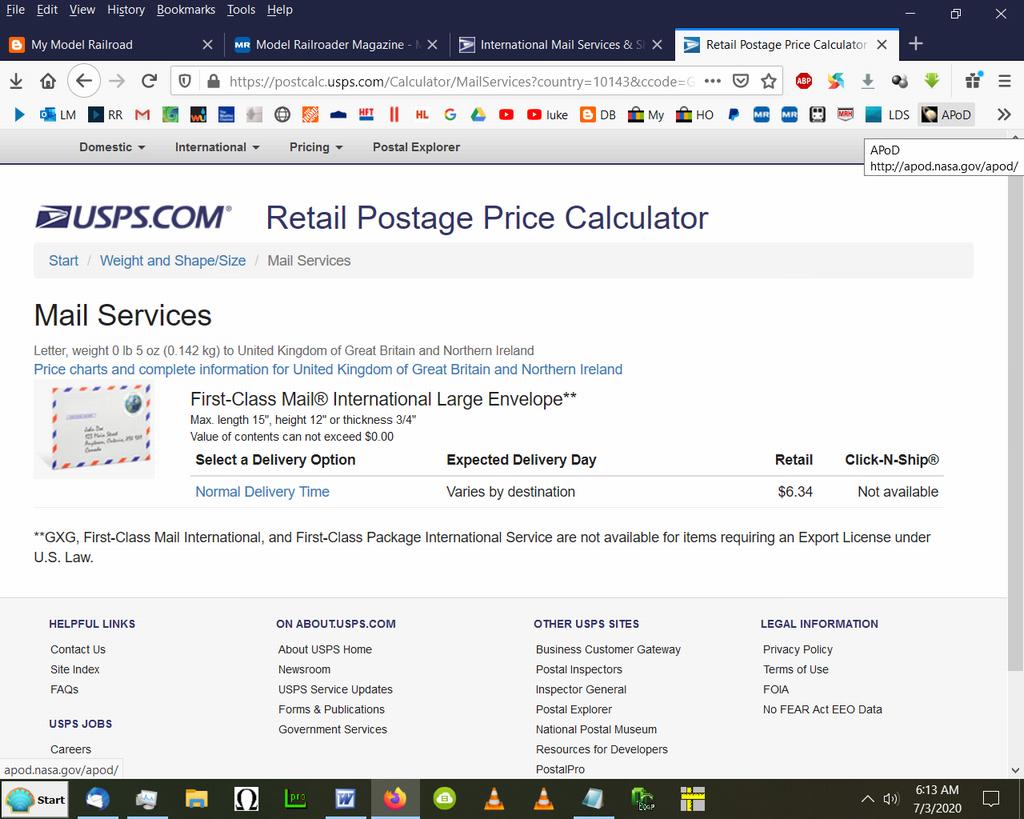Click the page vertical scrollbar
The height and width of the screenshot is (819, 1024).
coord(1015,418)
